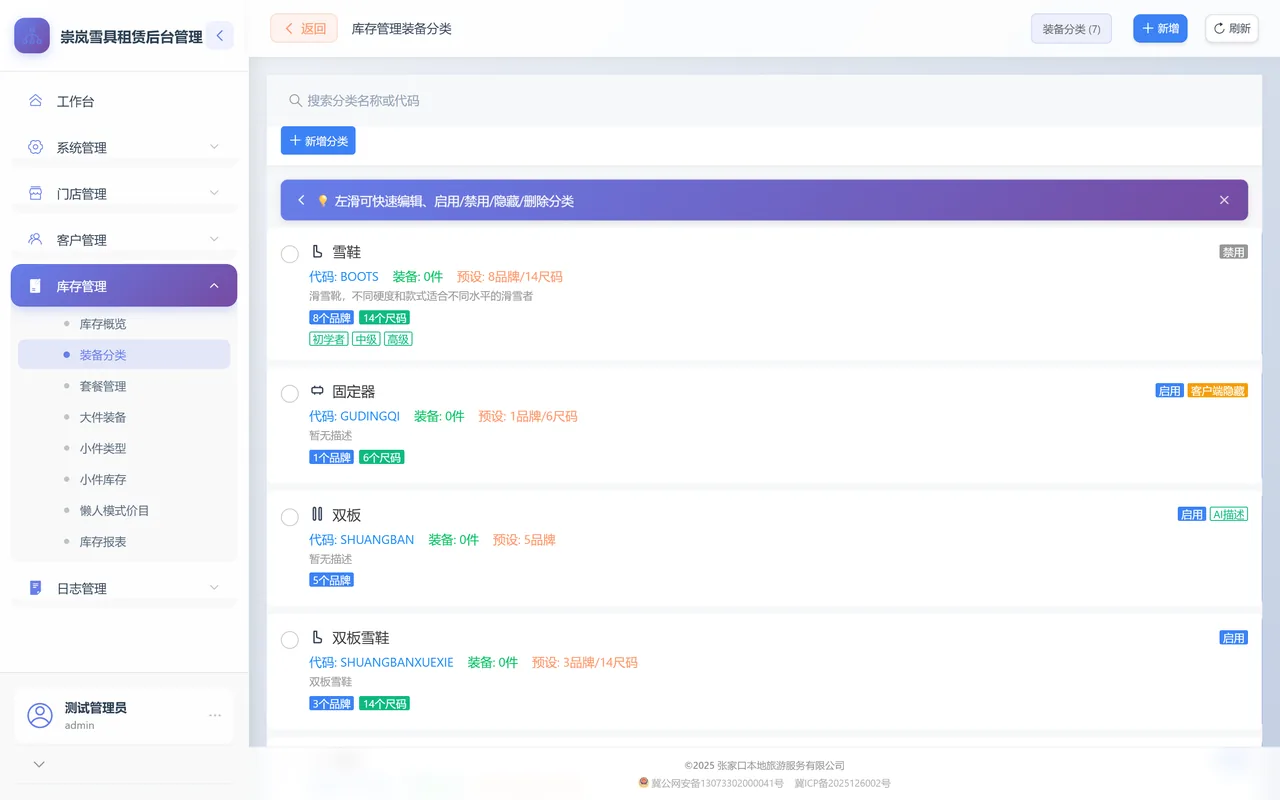Open the 懒人模式价目 submenu item
This screenshot has height=800, width=1280.
coord(124,510)
